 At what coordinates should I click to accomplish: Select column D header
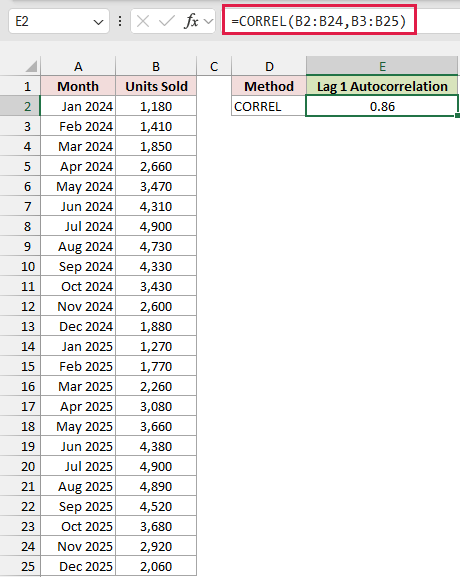click(x=269, y=67)
